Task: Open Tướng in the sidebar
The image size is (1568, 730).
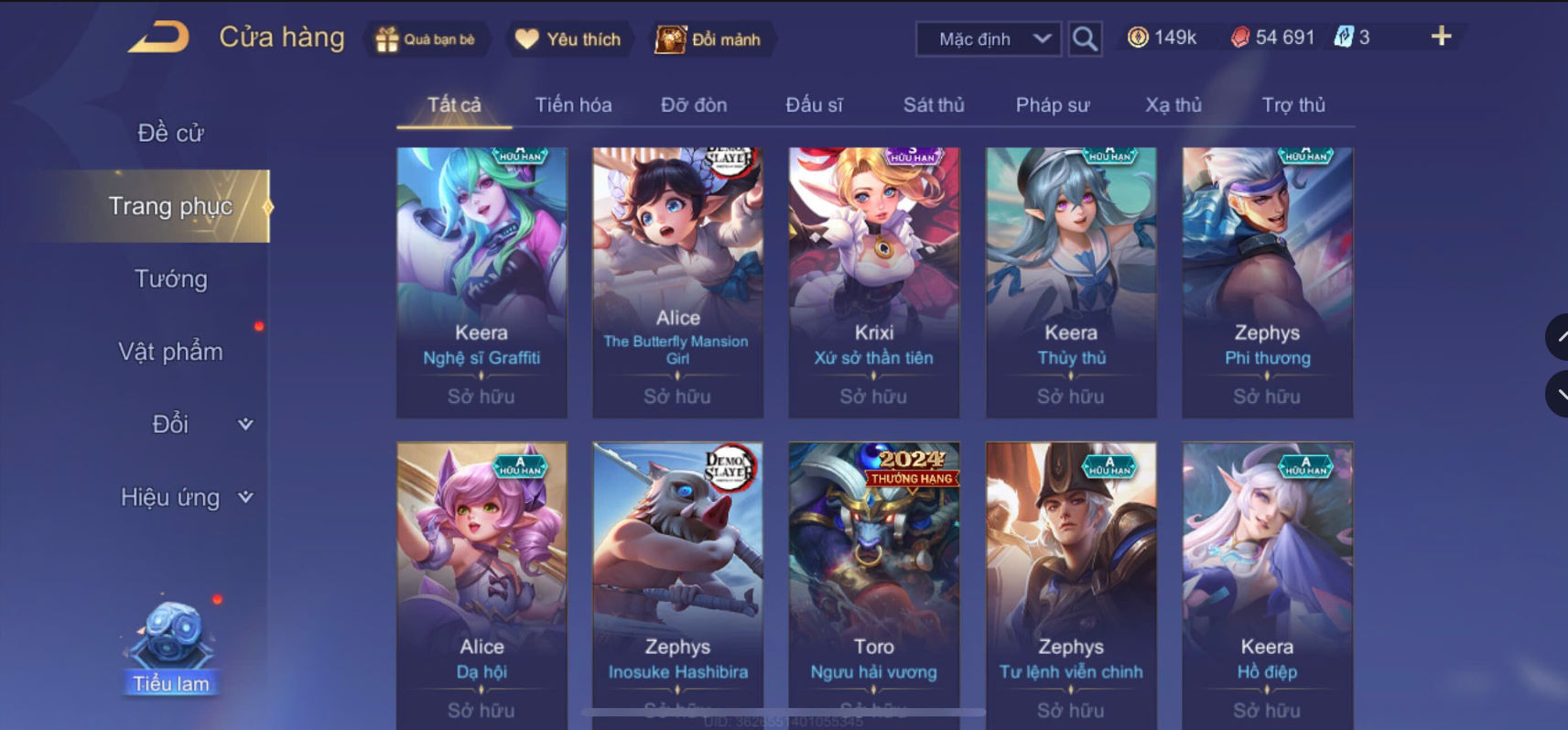Action: 171,278
